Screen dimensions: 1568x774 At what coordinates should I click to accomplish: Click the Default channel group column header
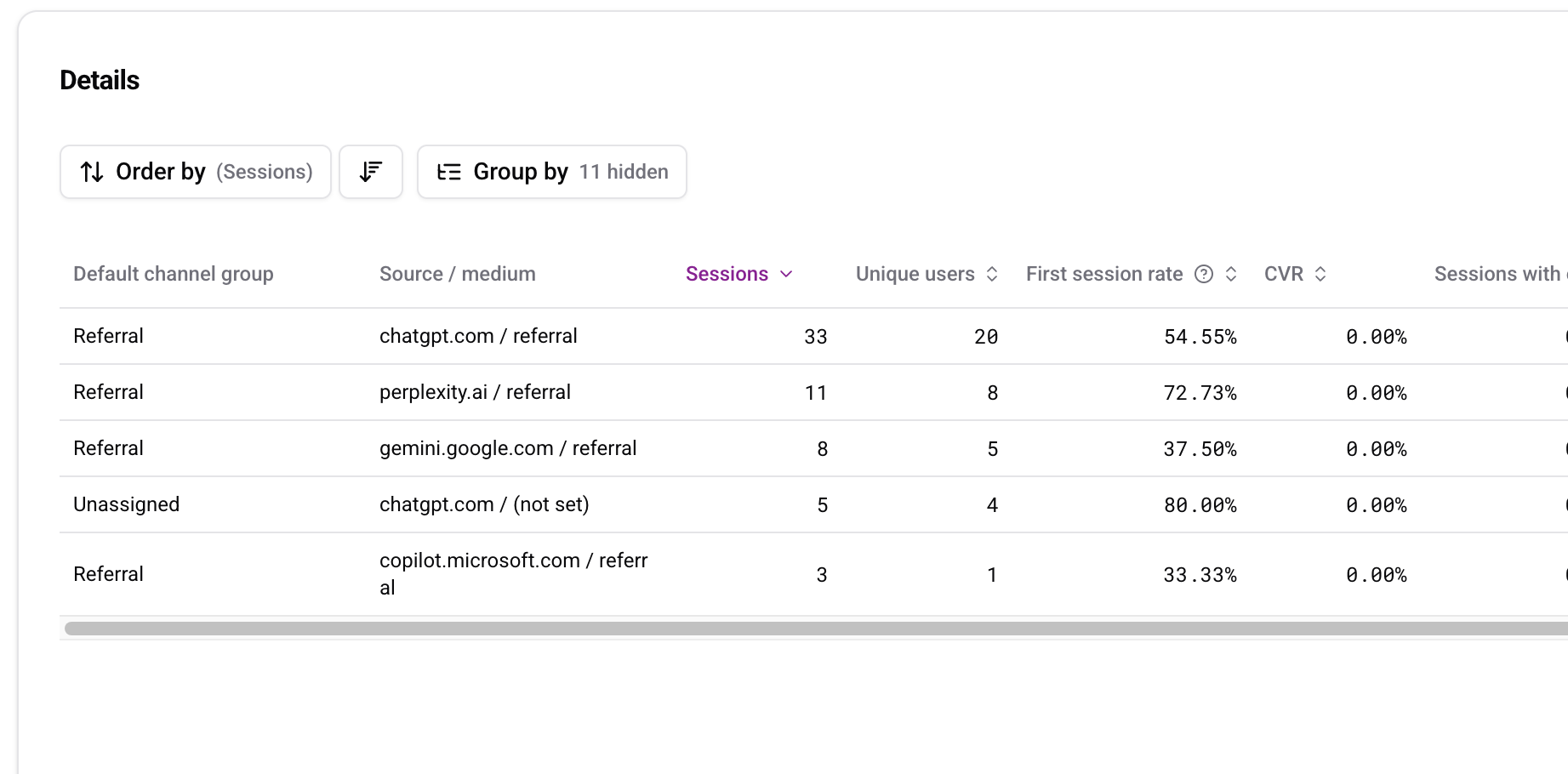[x=174, y=274]
